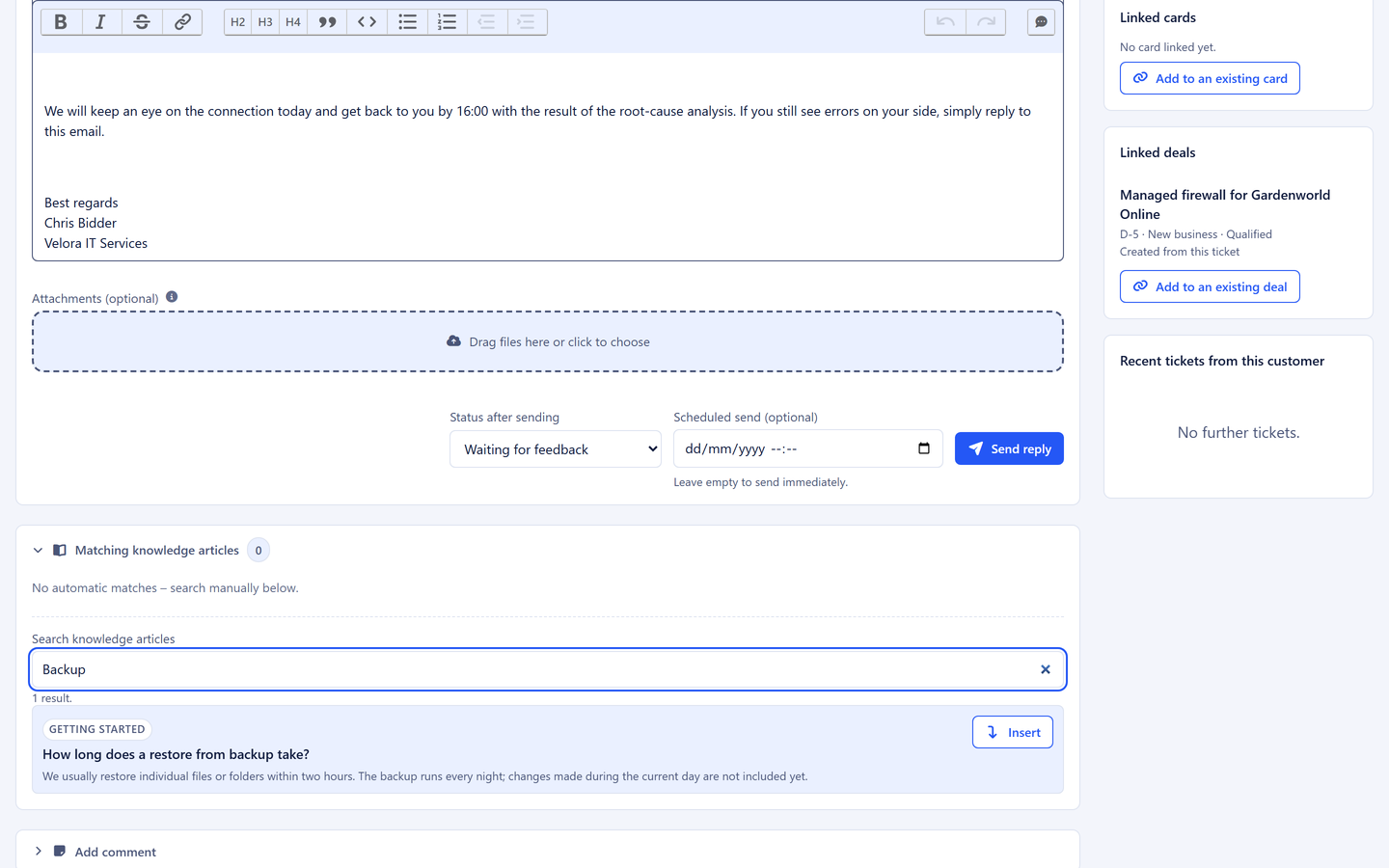Apply H2 heading style

click(238, 22)
